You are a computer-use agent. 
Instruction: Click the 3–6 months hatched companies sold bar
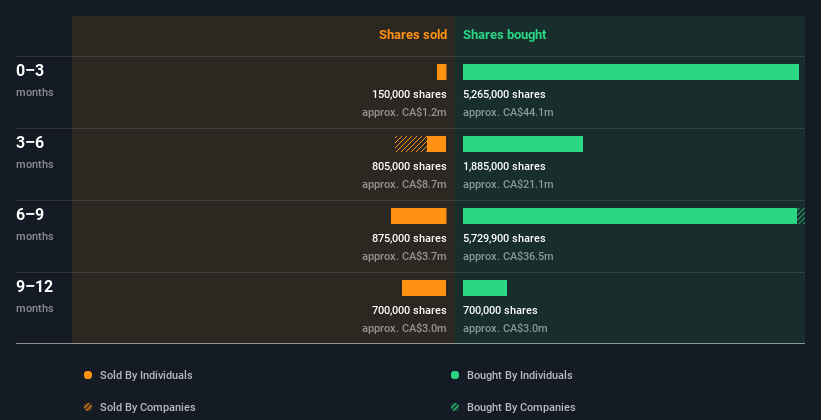coord(410,144)
